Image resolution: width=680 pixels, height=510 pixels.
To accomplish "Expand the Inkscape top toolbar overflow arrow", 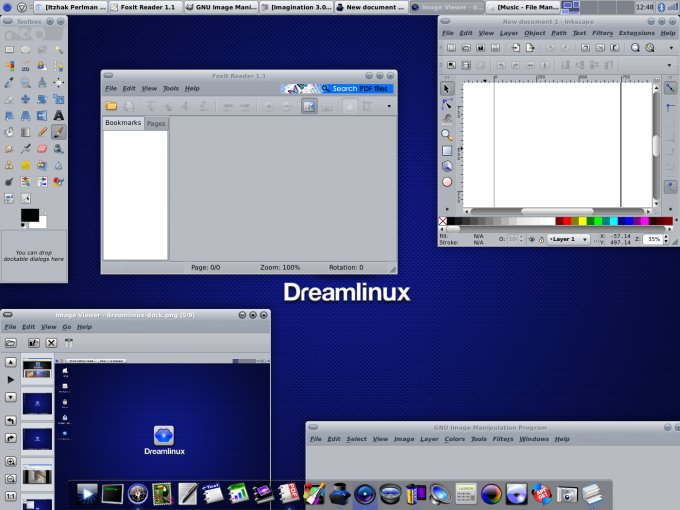I will (x=670, y=47).
